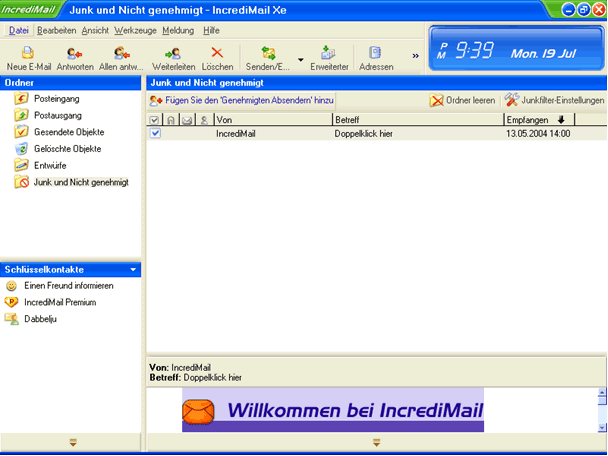
Task: Compose a message with Neue E-Mail
Action: tap(29, 58)
